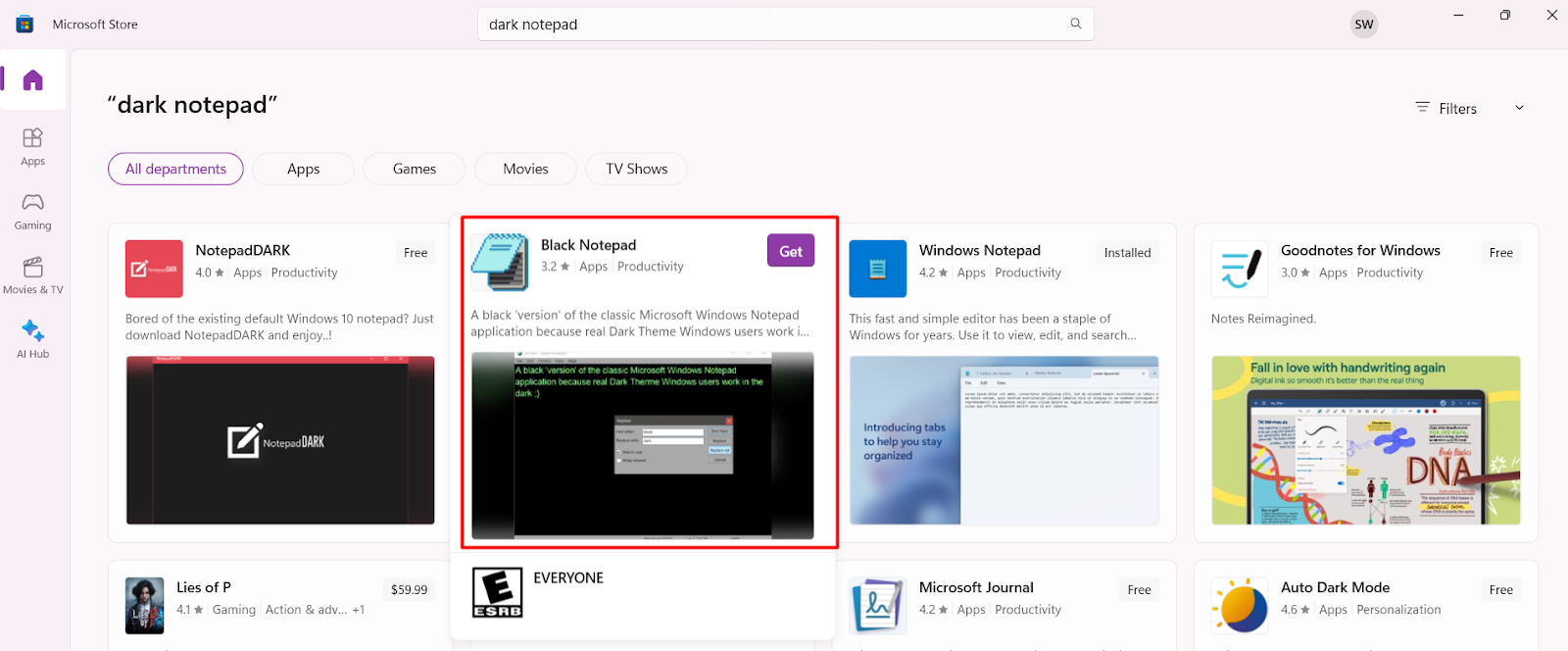Open the Auto Dark Mode title link

(1336, 587)
